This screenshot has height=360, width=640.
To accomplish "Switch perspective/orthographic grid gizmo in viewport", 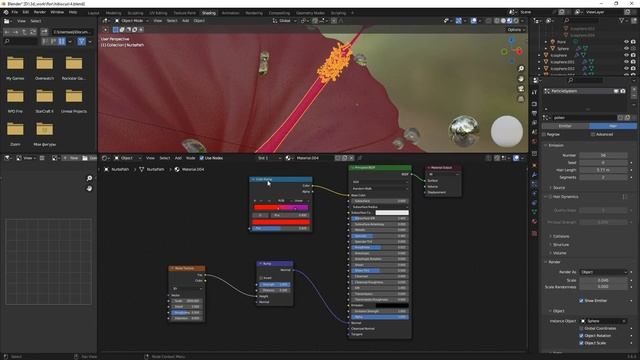I will pos(521,99).
